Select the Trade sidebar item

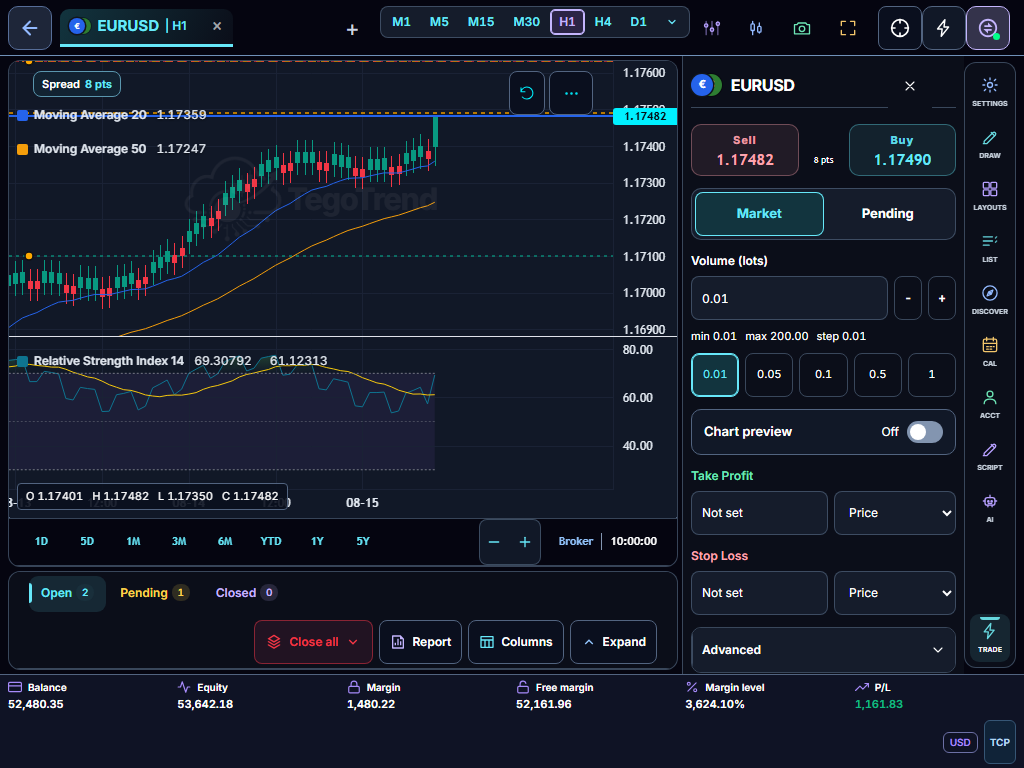coord(989,637)
